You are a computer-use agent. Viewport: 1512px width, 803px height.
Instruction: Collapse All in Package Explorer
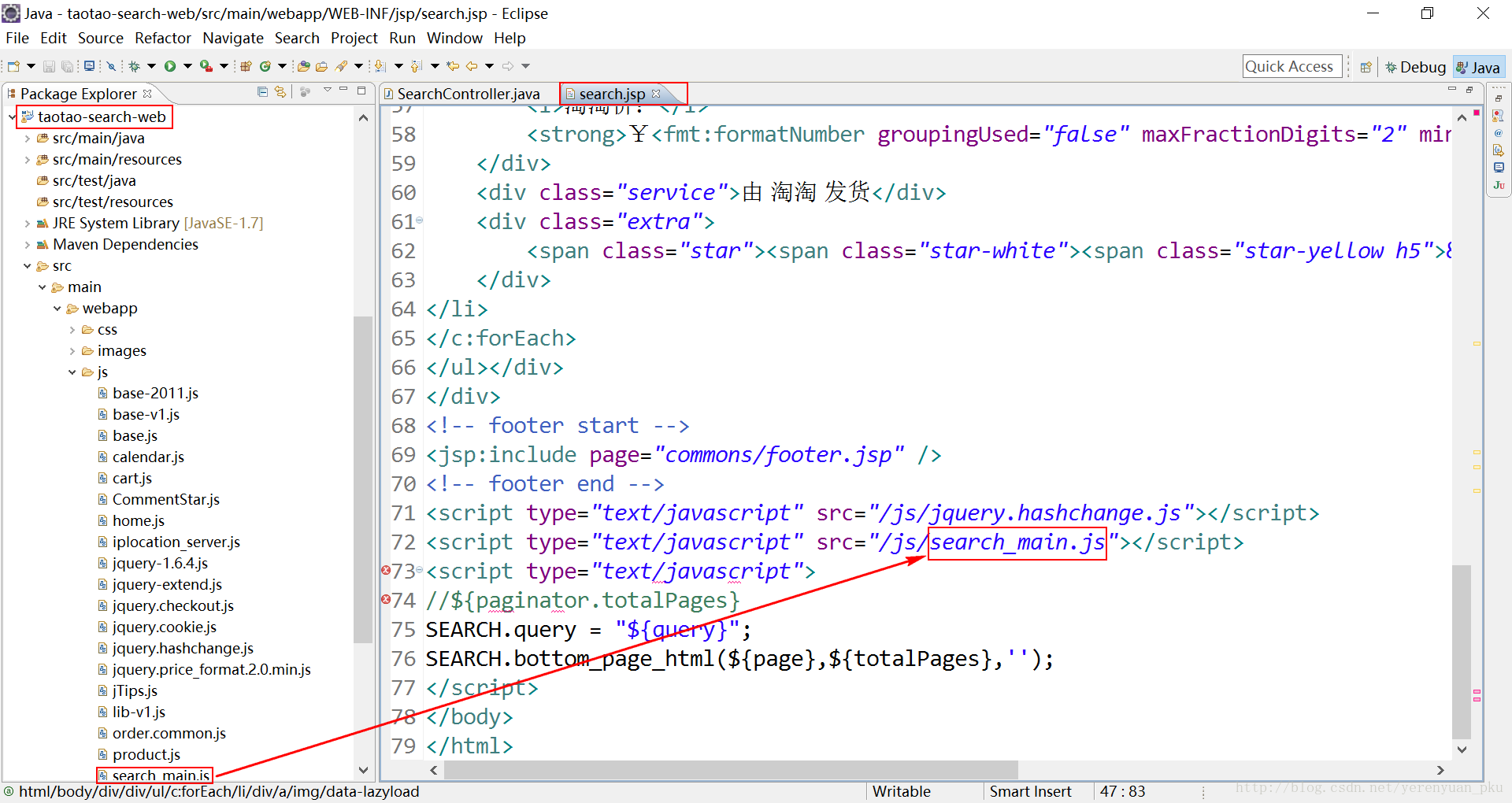(262, 92)
